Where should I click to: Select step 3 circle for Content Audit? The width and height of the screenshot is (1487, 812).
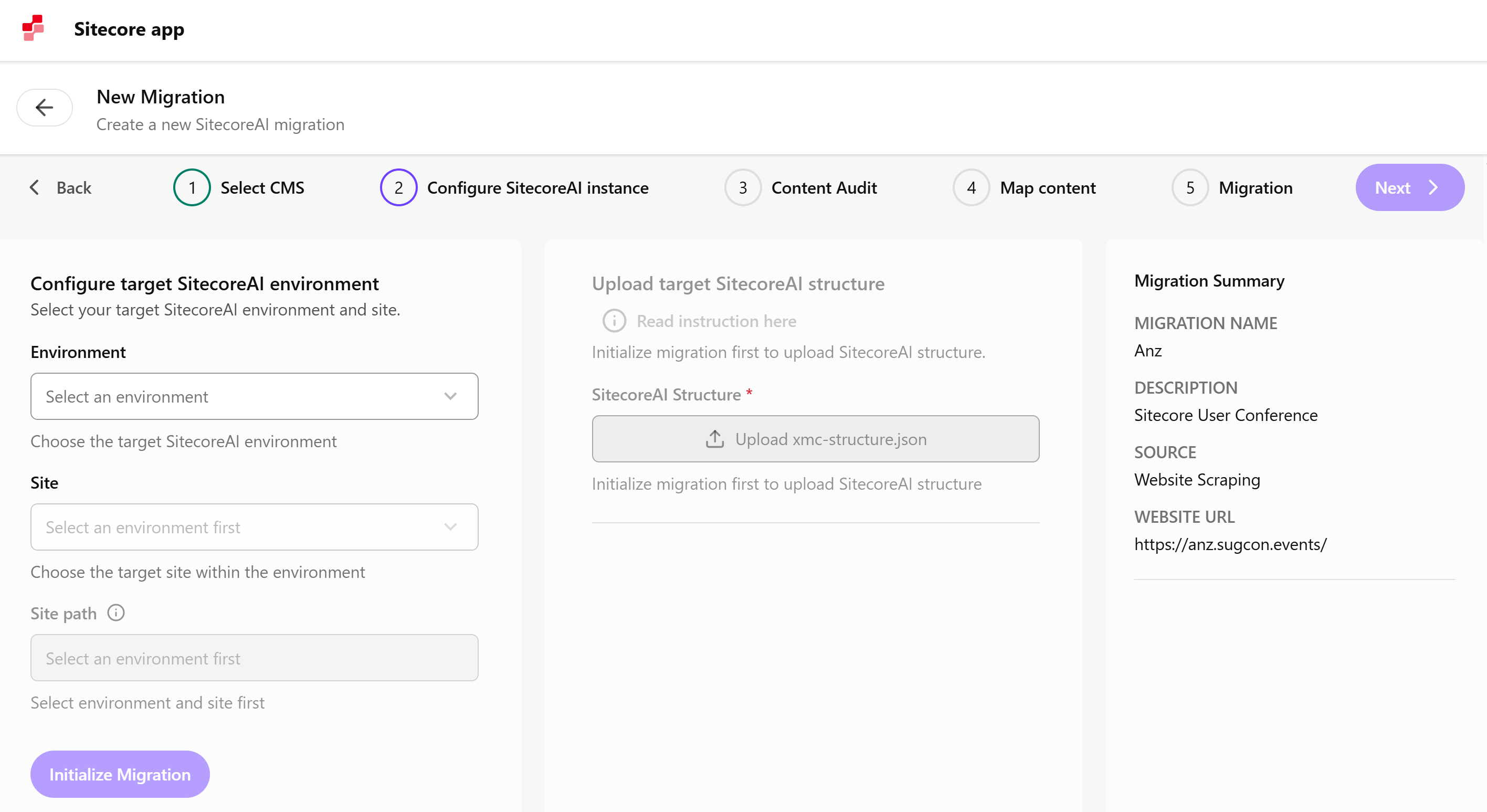tap(742, 187)
